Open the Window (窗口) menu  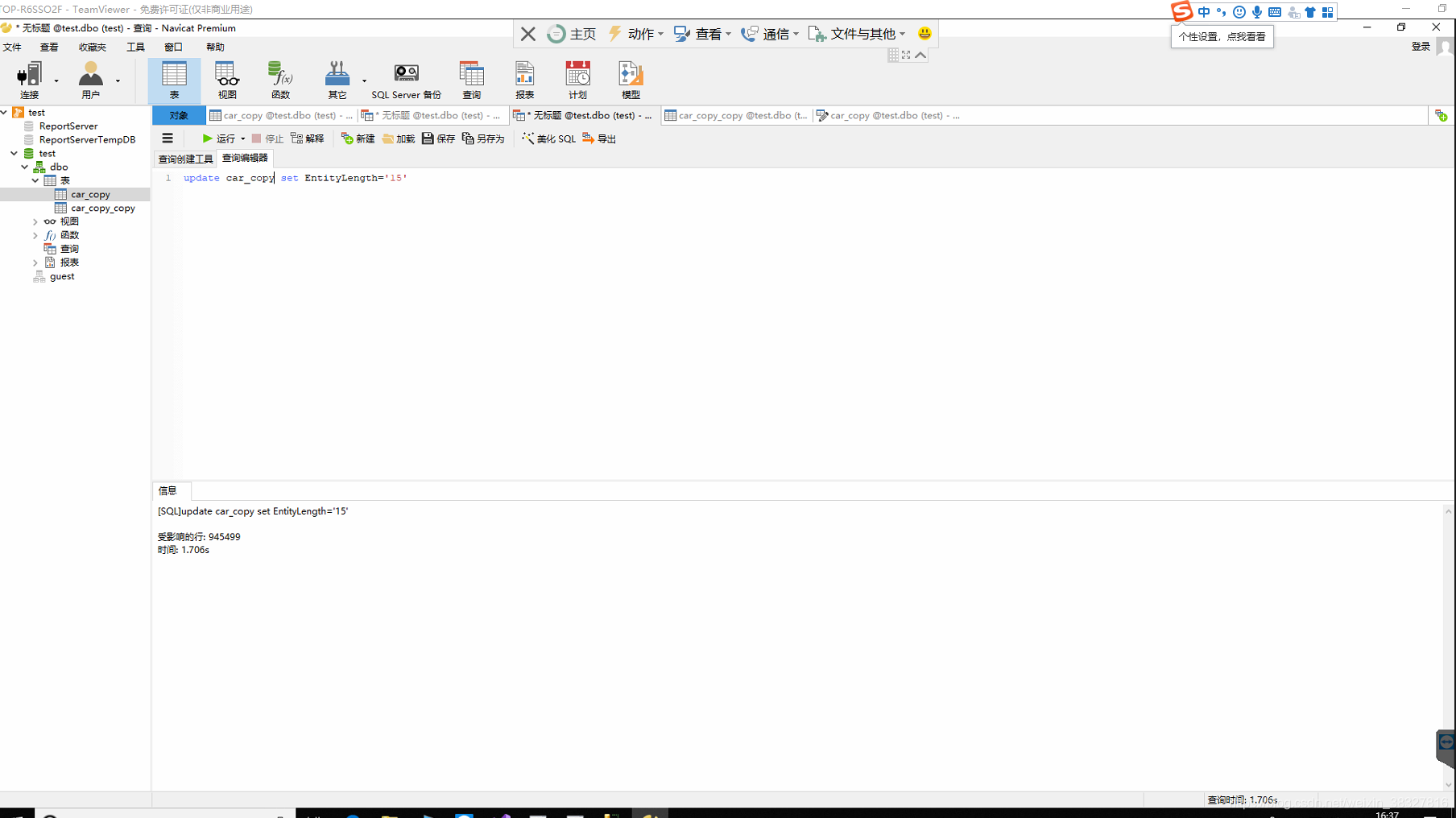[x=173, y=48]
